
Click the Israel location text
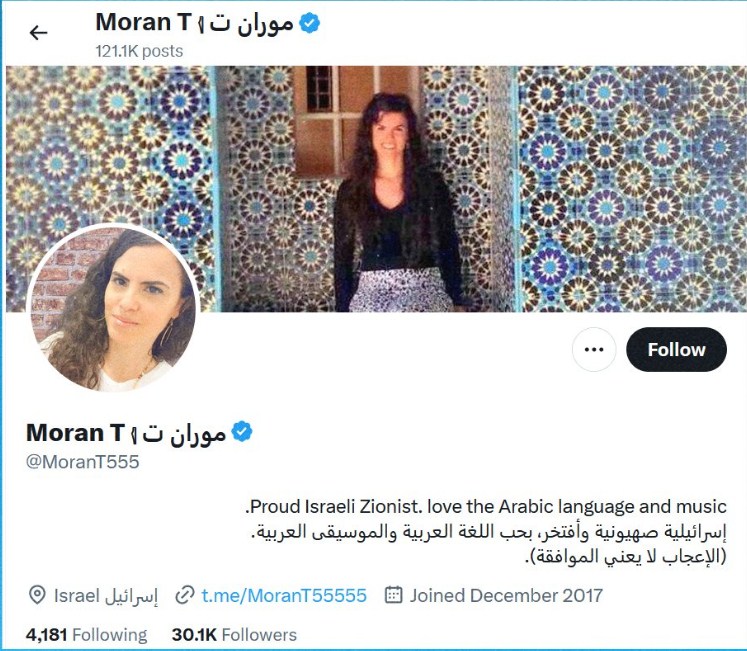click(106, 596)
